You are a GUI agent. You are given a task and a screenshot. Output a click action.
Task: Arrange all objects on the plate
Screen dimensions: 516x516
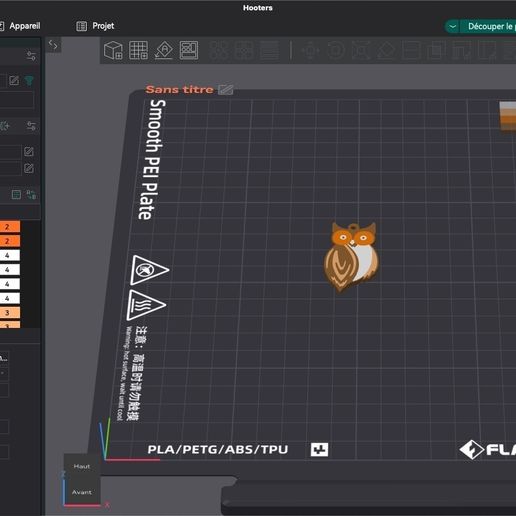click(x=189, y=50)
